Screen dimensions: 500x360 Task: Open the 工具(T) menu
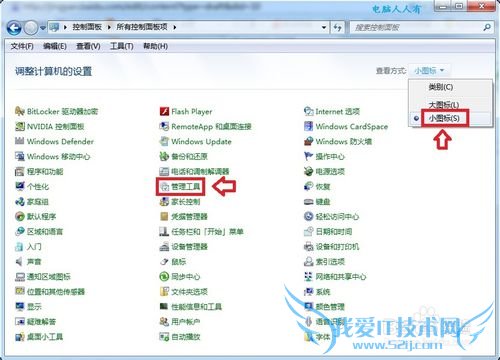(x=122, y=46)
